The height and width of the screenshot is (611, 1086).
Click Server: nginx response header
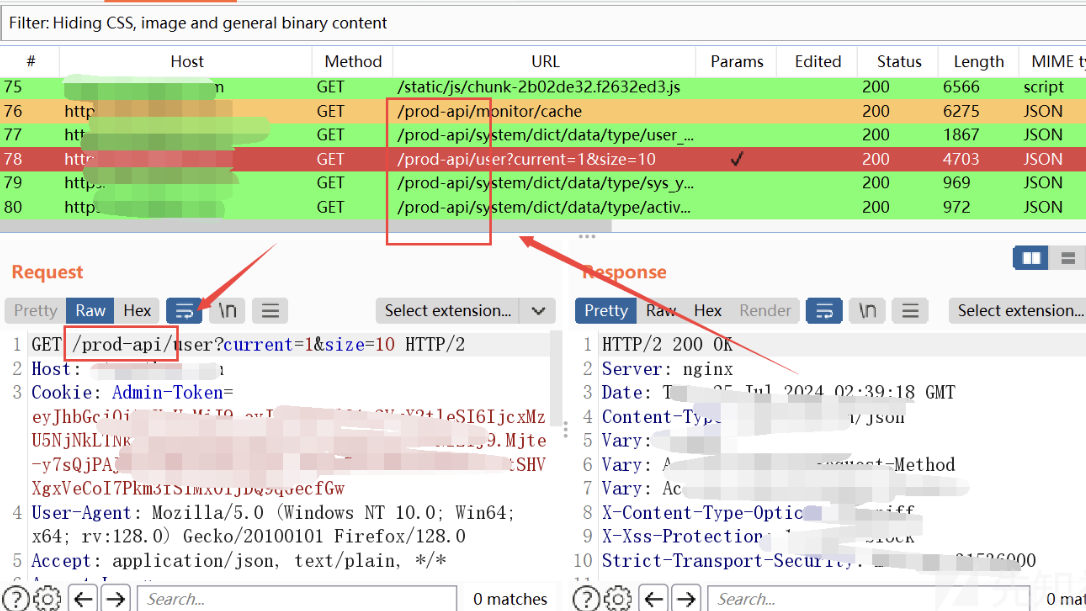click(x=667, y=369)
